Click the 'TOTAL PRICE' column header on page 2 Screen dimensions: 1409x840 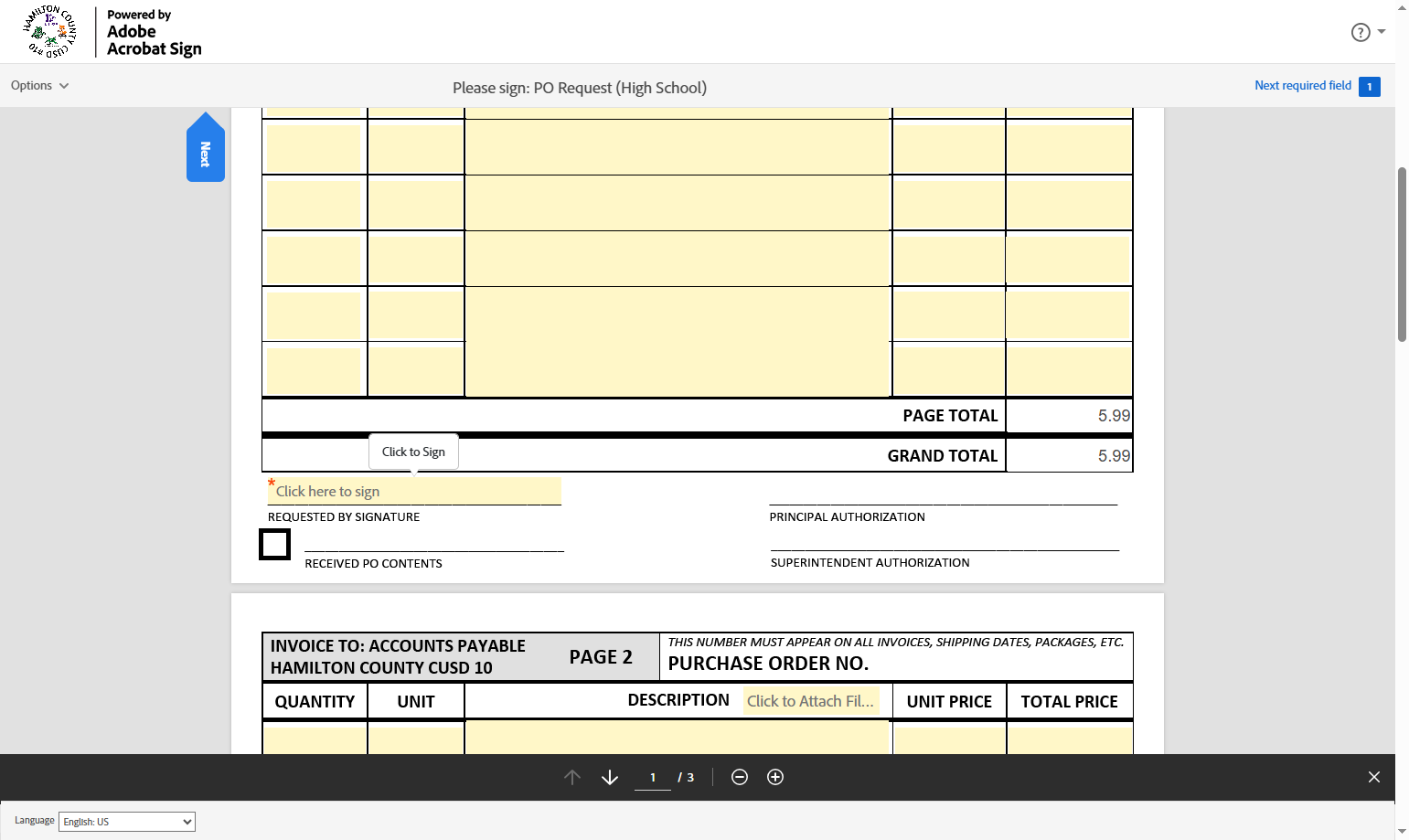[x=1069, y=702]
